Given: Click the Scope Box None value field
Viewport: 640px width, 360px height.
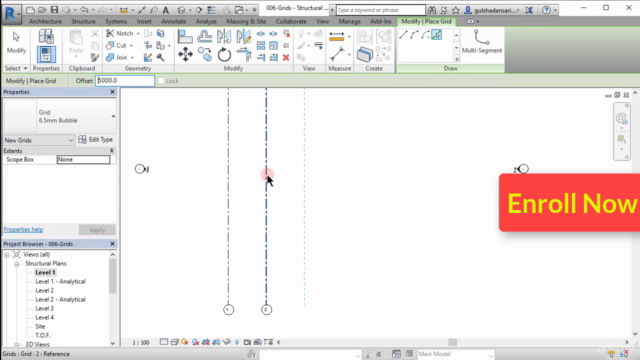Looking at the screenshot, I should (84, 160).
